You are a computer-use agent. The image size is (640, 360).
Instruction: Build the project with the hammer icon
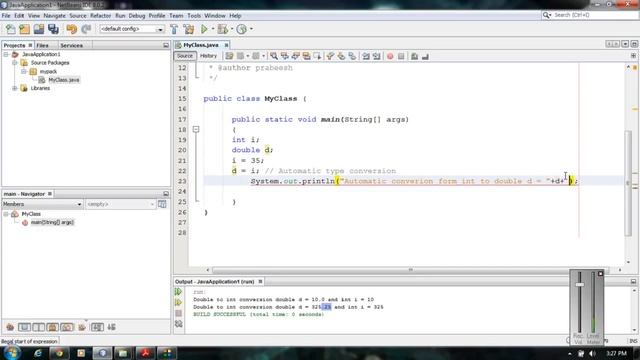tap(174, 29)
